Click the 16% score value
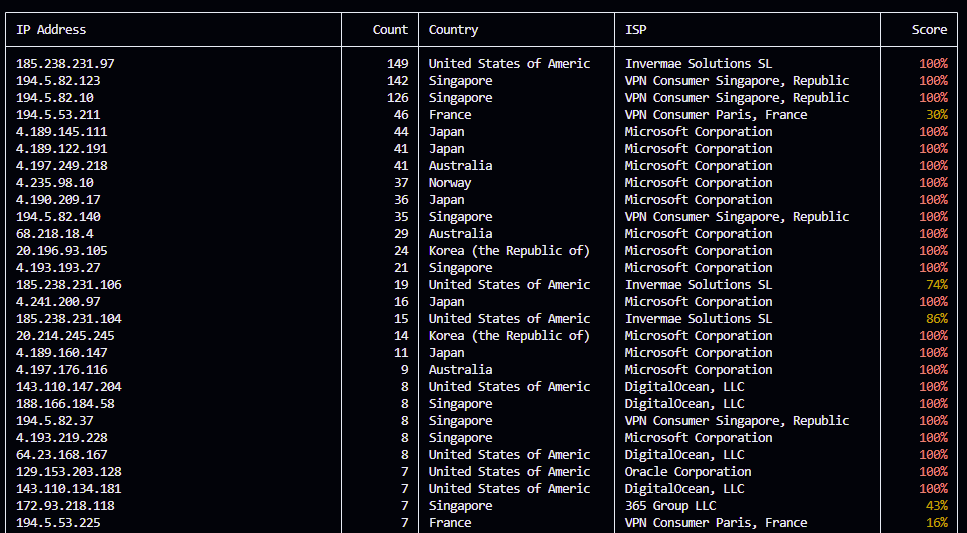Screen dimensions: 967x533 937,523
